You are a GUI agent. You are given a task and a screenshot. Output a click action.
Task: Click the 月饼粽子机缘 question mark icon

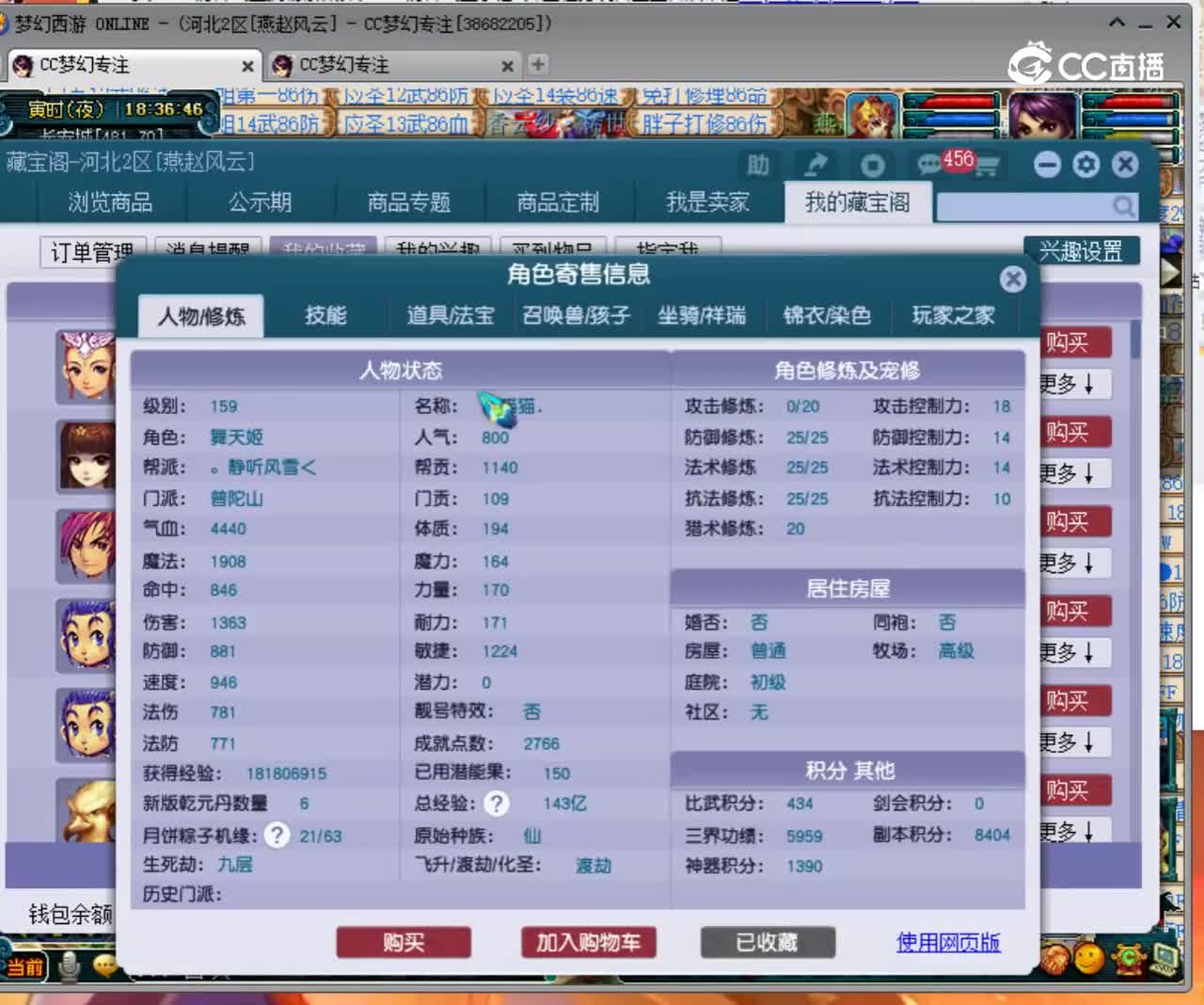click(276, 835)
